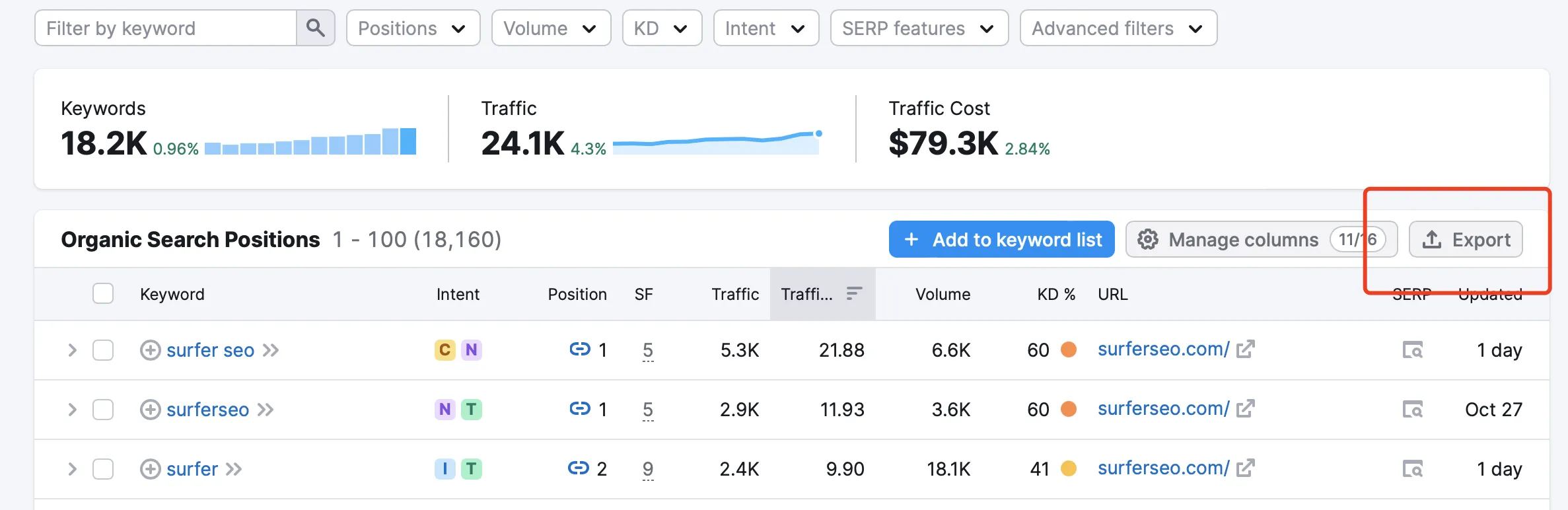Viewport: 1568px width, 510px height.
Task: Expand the surfer row
Action: (x=72, y=469)
